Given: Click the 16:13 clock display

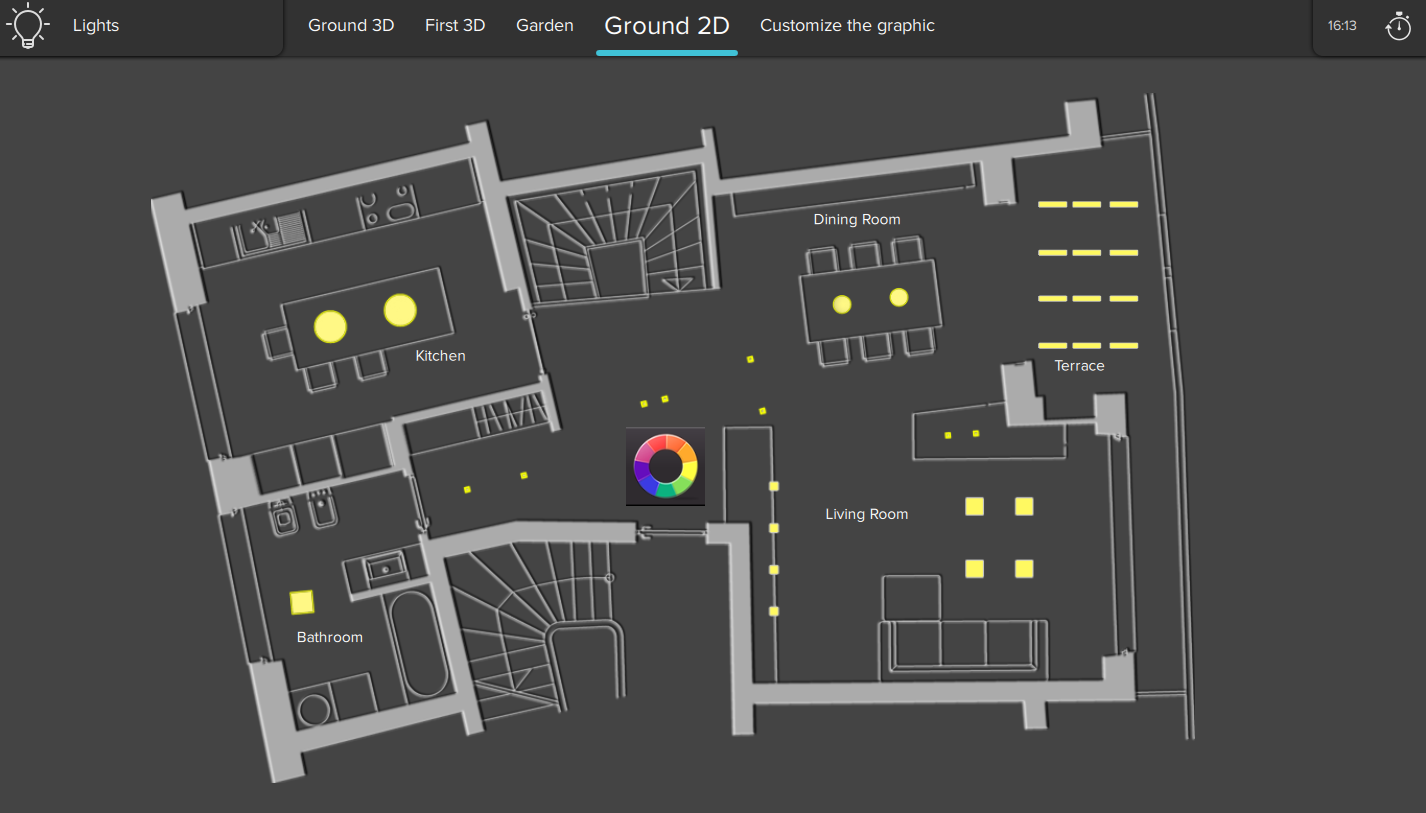Looking at the screenshot, I should 1342,26.
